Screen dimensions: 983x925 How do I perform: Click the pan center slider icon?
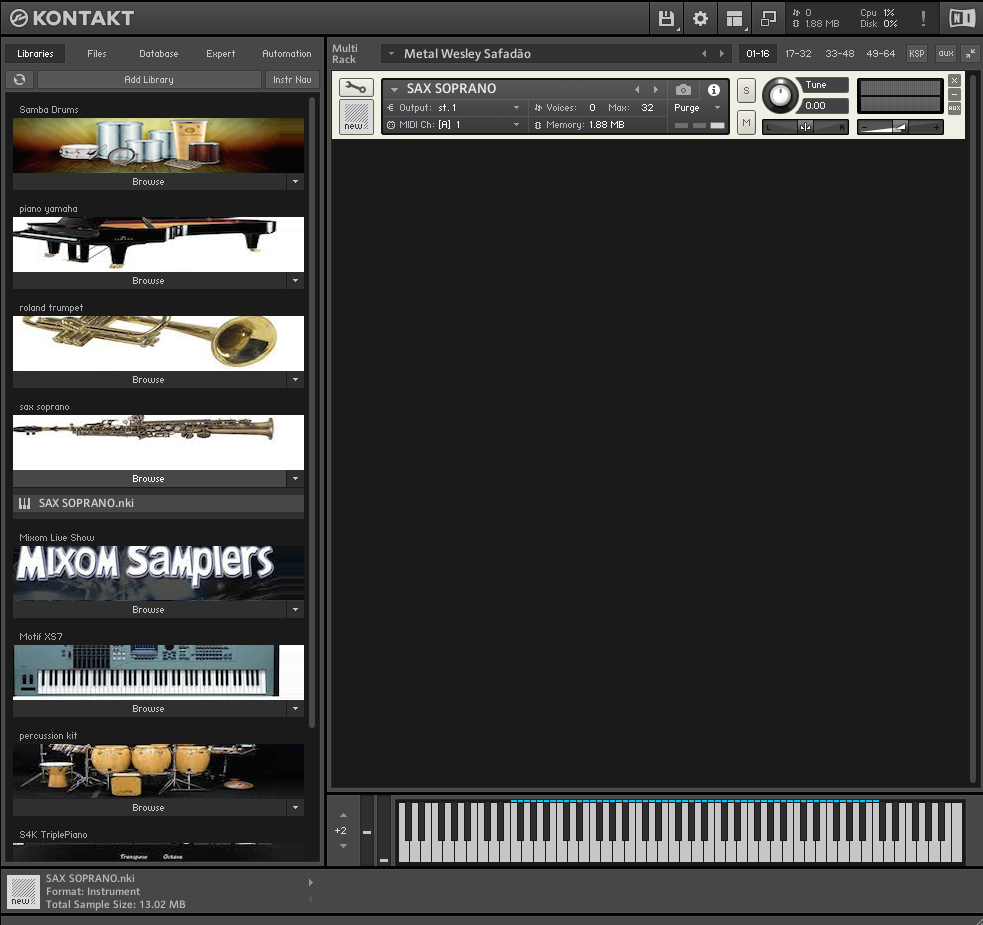(x=805, y=127)
